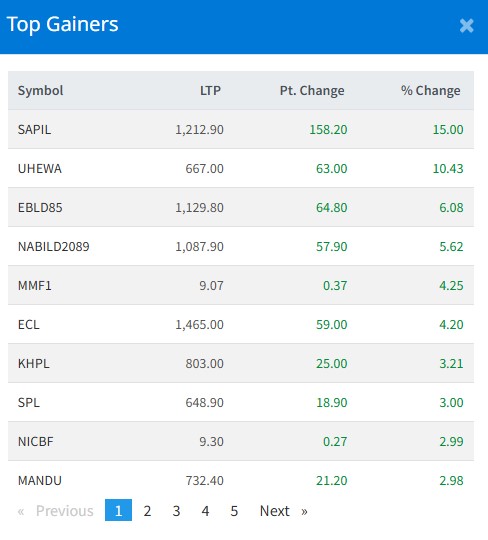Close the Top Gainers dialog

(x=466, y=25)
